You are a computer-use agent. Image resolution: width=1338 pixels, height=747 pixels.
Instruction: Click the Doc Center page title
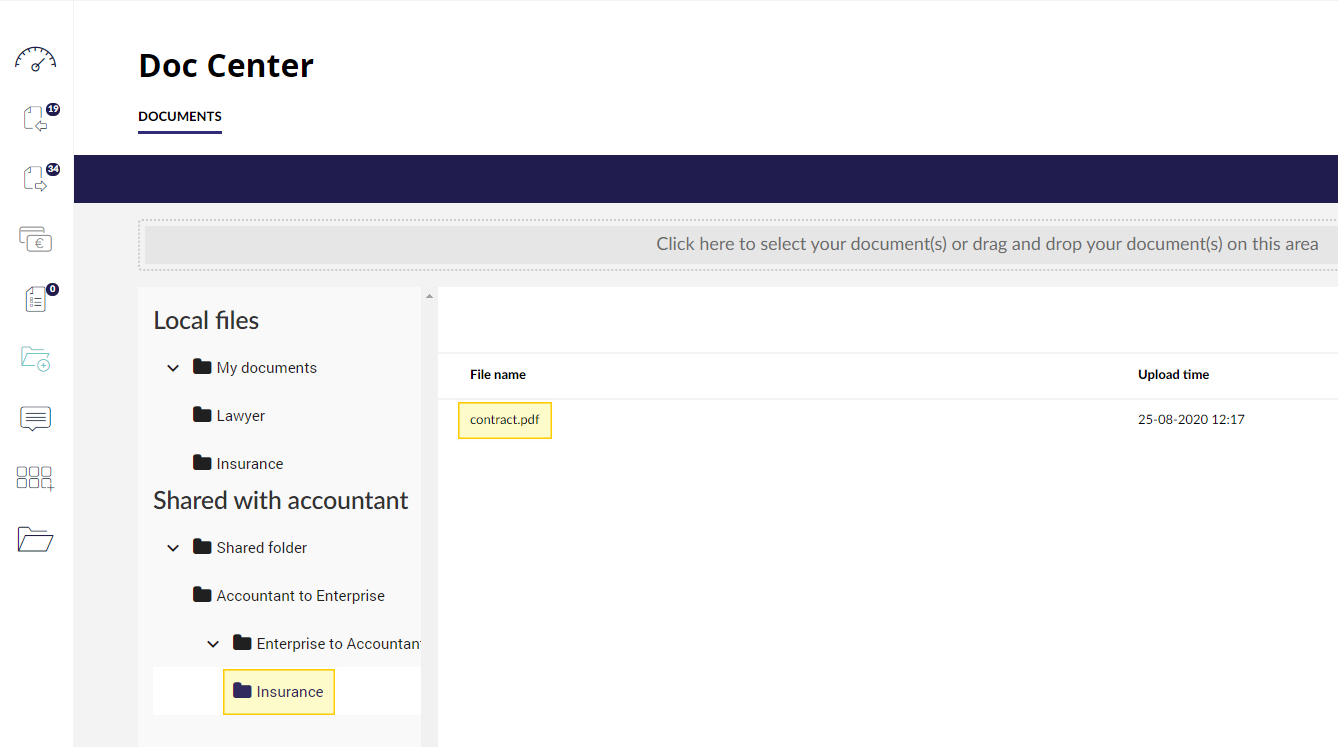pyautogui.click(x=226, y=65)
